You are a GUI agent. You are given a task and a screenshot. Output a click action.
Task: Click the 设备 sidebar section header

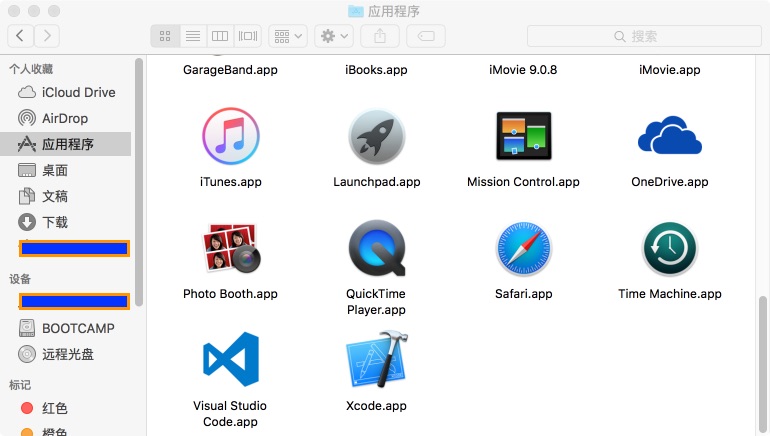click(20, 279)
